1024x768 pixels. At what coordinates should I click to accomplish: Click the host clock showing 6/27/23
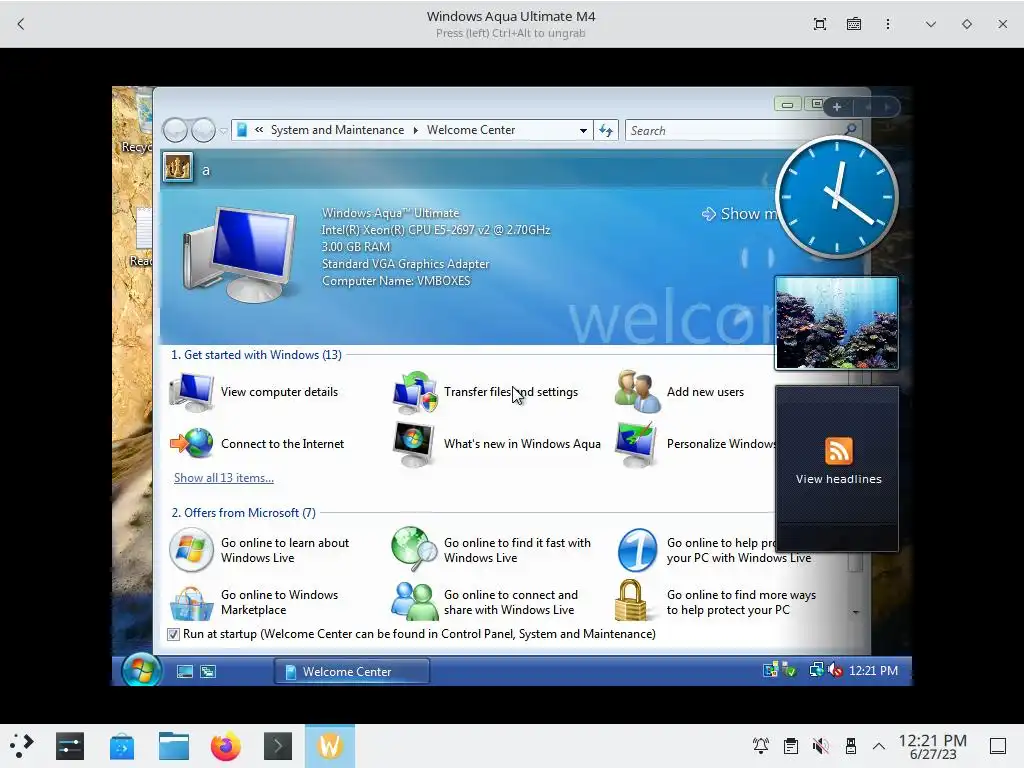click(933, 746)
